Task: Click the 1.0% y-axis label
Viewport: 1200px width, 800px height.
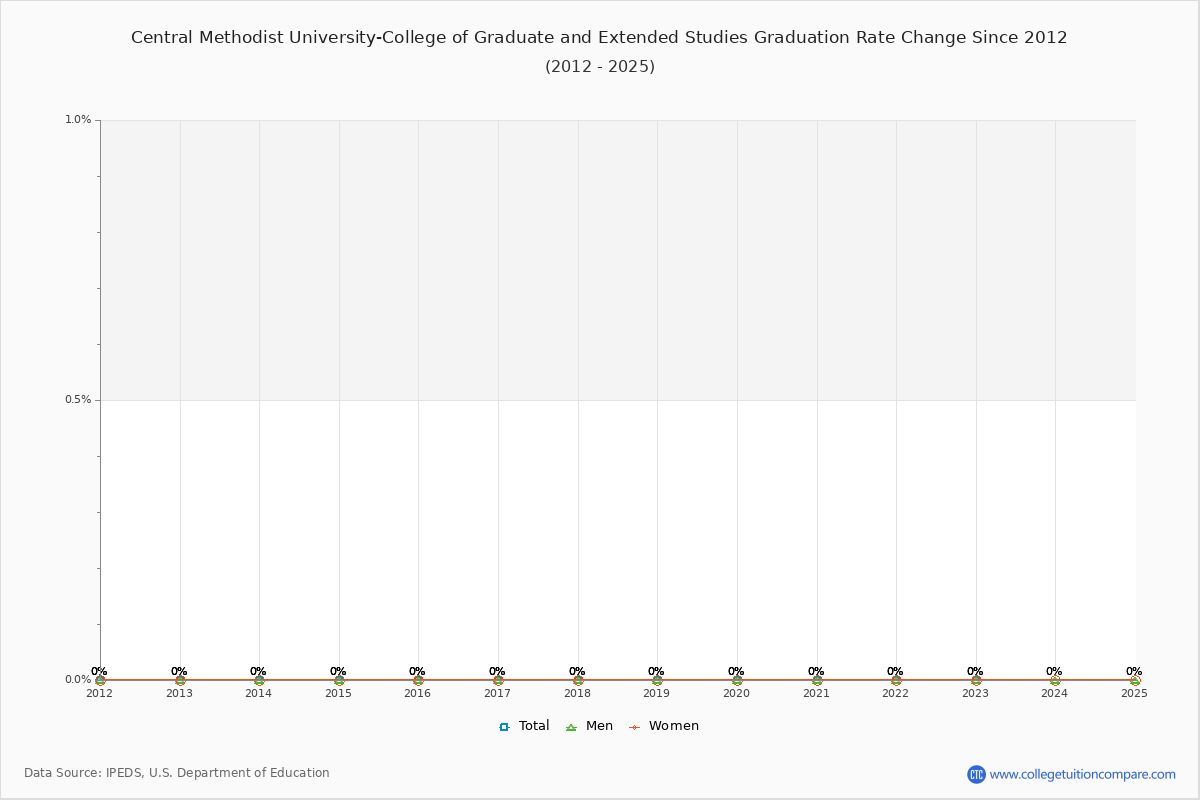Action: 78,120
